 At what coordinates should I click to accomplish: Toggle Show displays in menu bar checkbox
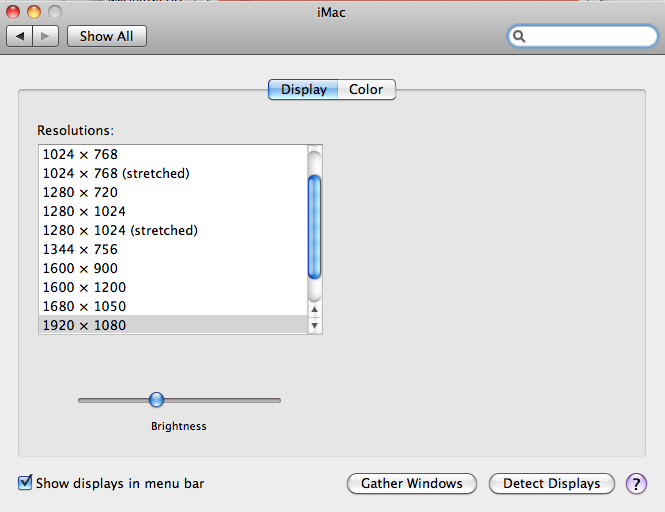pos(25,483)
